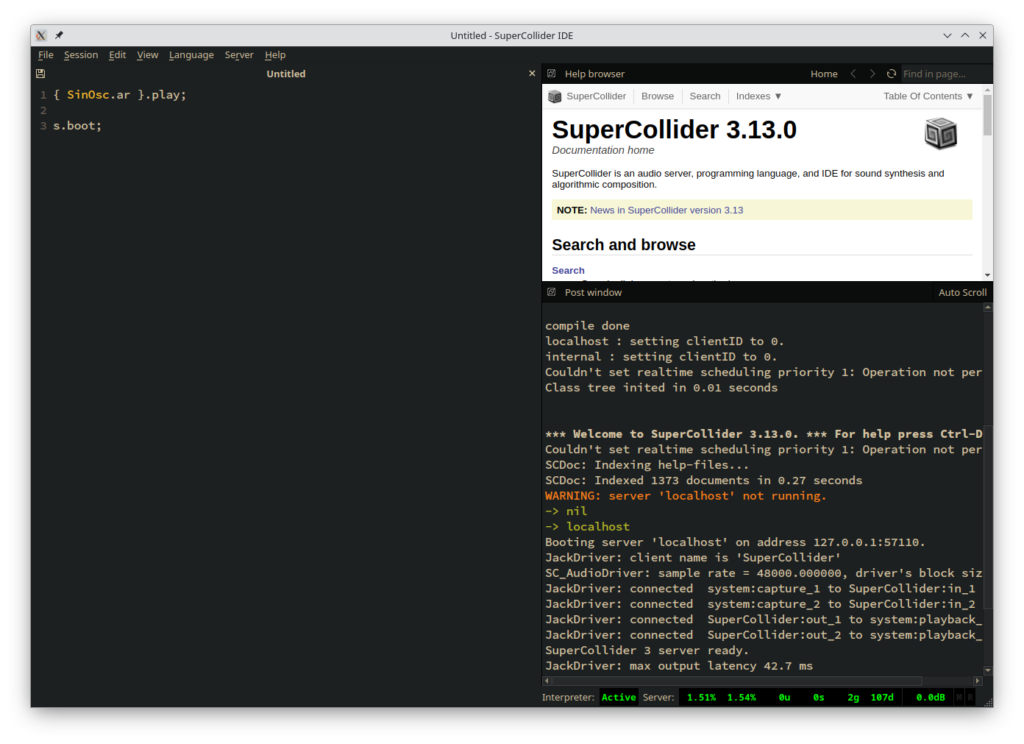The height and width of the screenshot is (744, 1024).
Task: Toggle the M mute indicator in the status bar
Action: (x=959, y=698)
